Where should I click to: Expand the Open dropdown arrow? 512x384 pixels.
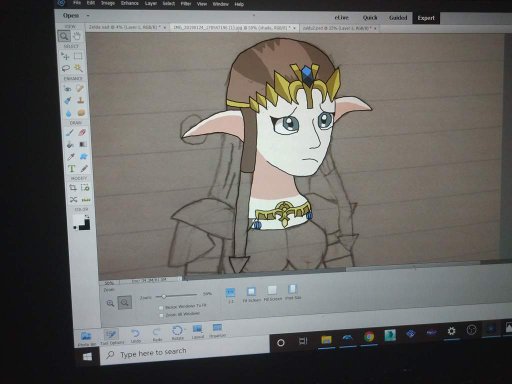pos(88,15)
